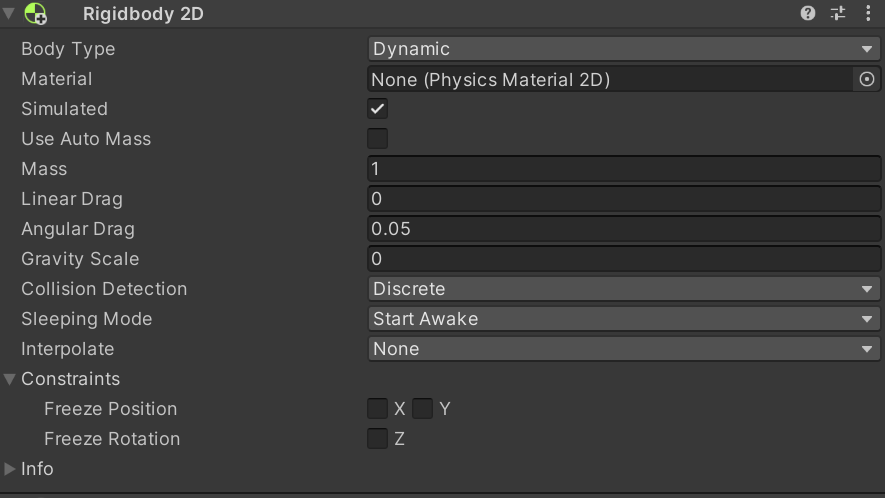Select the Angular Drag value field
Screen dimensions: 885x498
624,229
